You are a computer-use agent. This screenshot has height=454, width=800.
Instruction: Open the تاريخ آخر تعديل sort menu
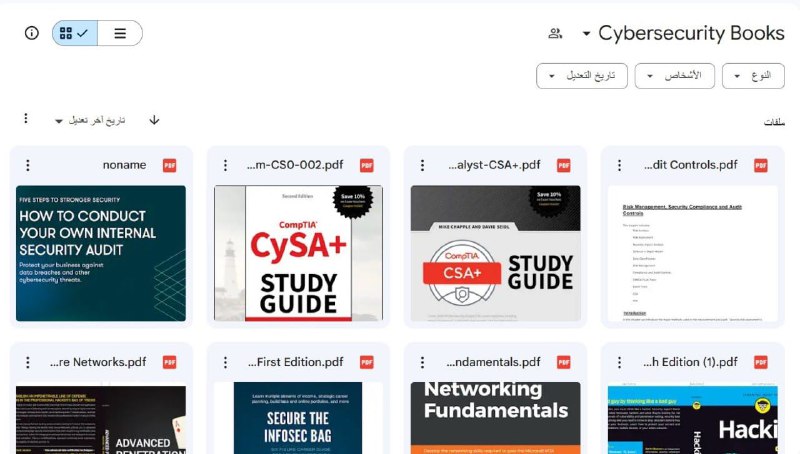click(x=90, y=120)
